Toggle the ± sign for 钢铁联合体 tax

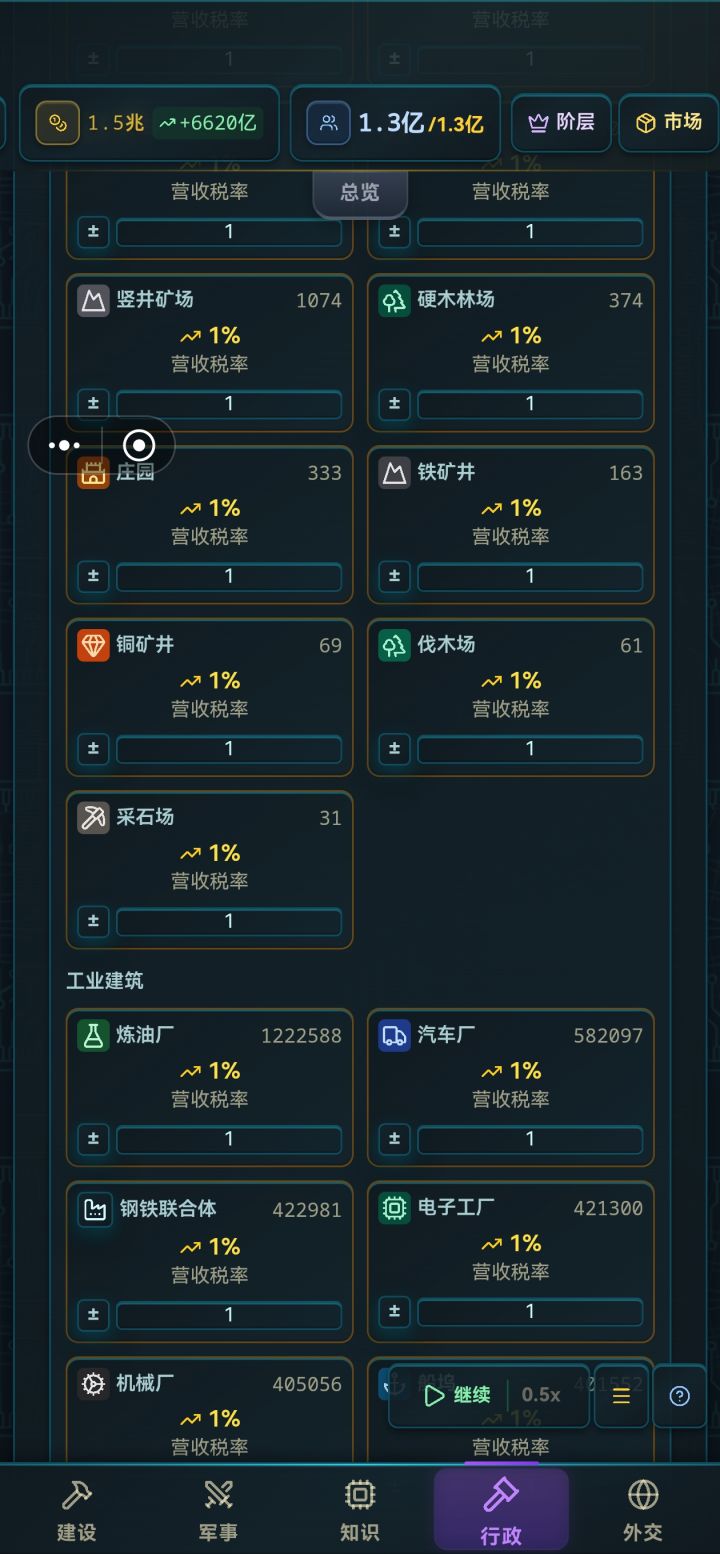point(94,1314)
